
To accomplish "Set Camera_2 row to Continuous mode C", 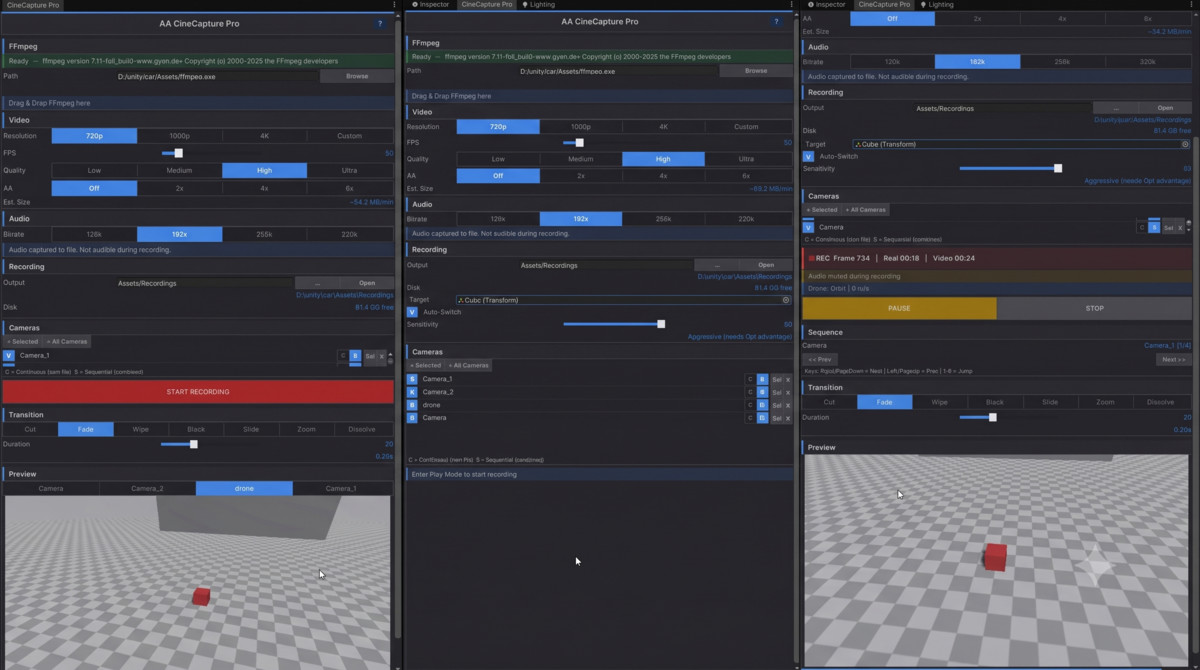I will point(750,392).
